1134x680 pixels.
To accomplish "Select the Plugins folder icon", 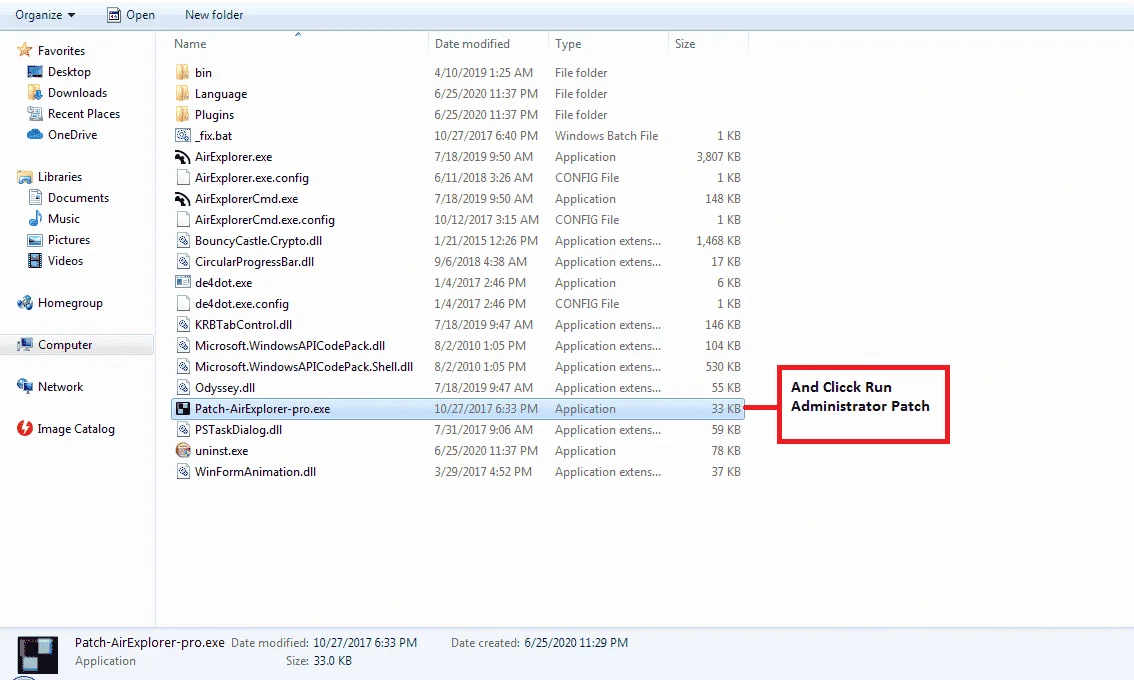I will click(x=182, y=114).
